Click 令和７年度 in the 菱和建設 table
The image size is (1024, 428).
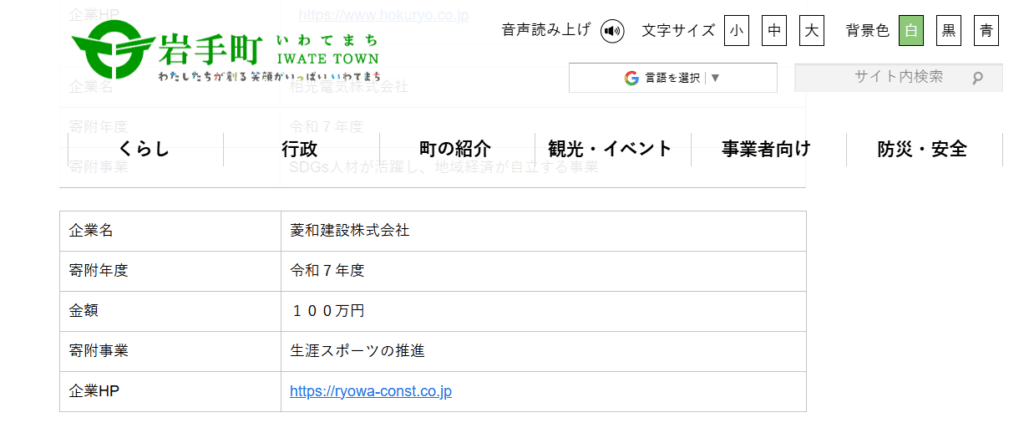(327, 271)
